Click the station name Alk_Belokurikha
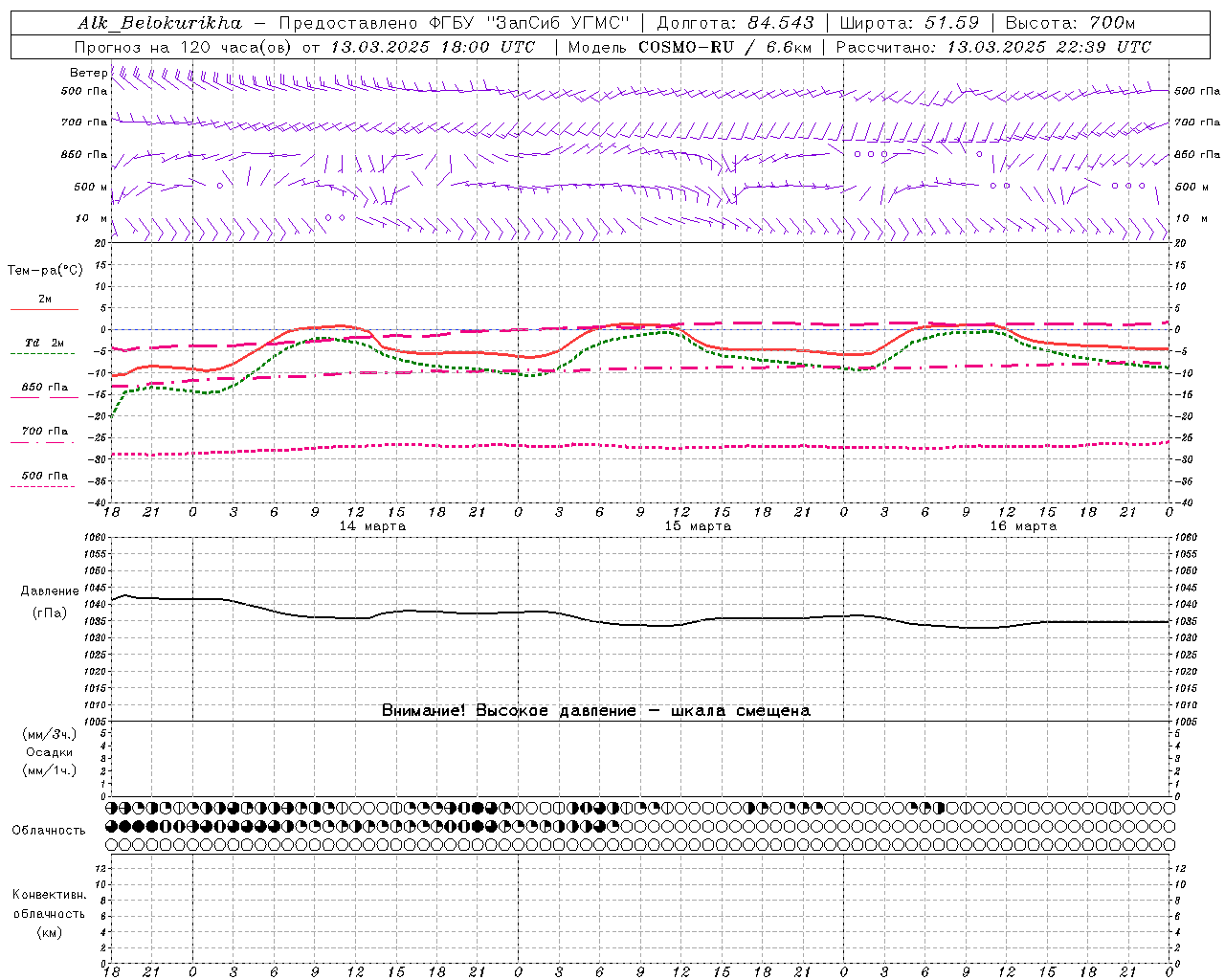The image size is (1225, 980). pyautogui.click(x=160, y=23)
